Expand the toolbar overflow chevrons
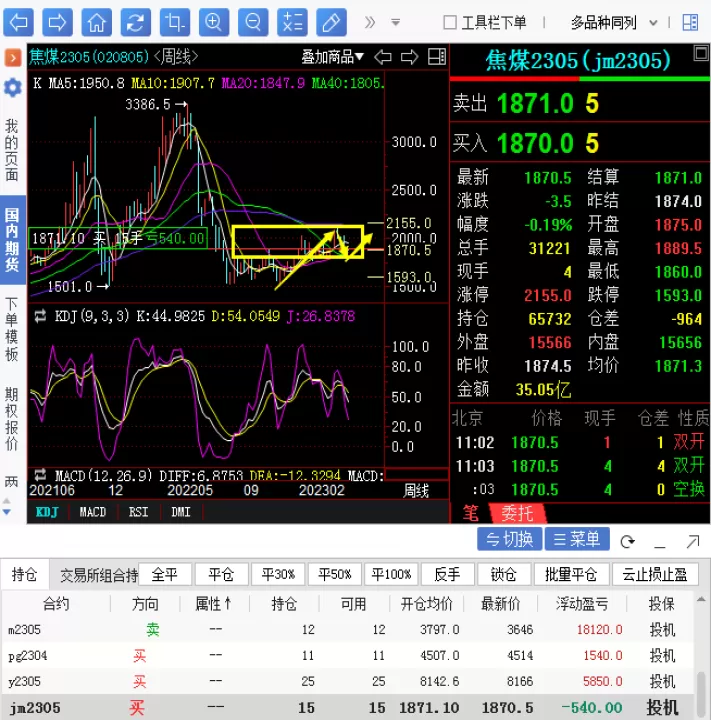Image resolution: width=711 pixels, height=720 pixels. coord(370,22)
